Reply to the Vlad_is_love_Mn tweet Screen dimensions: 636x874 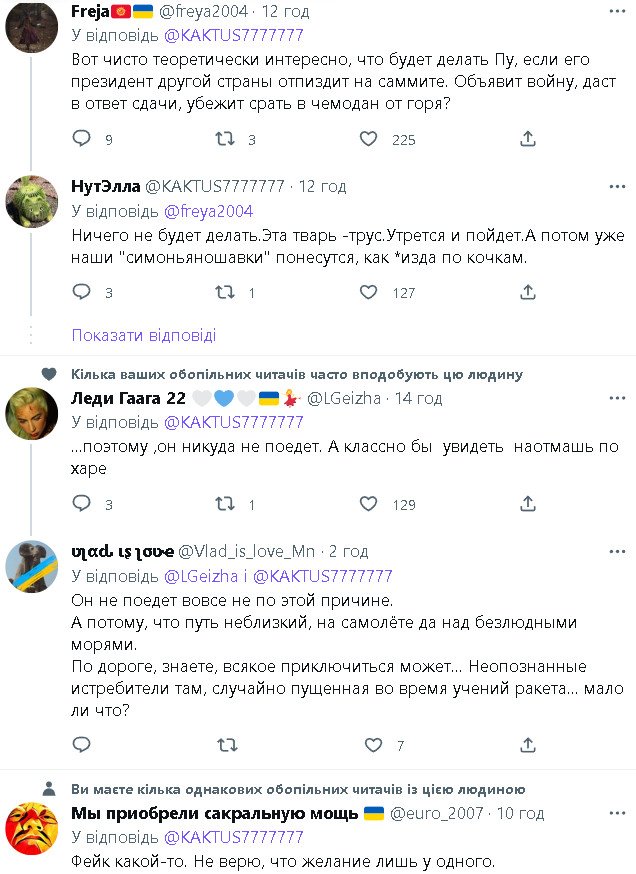82,745
